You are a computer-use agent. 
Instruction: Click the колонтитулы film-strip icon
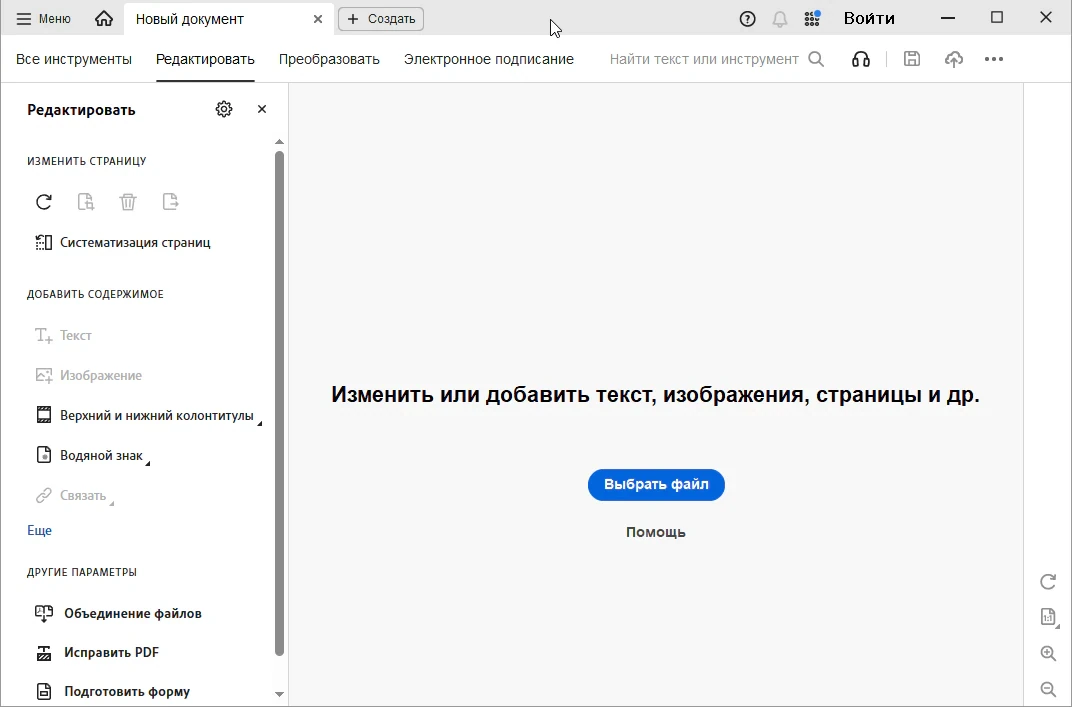44,416
